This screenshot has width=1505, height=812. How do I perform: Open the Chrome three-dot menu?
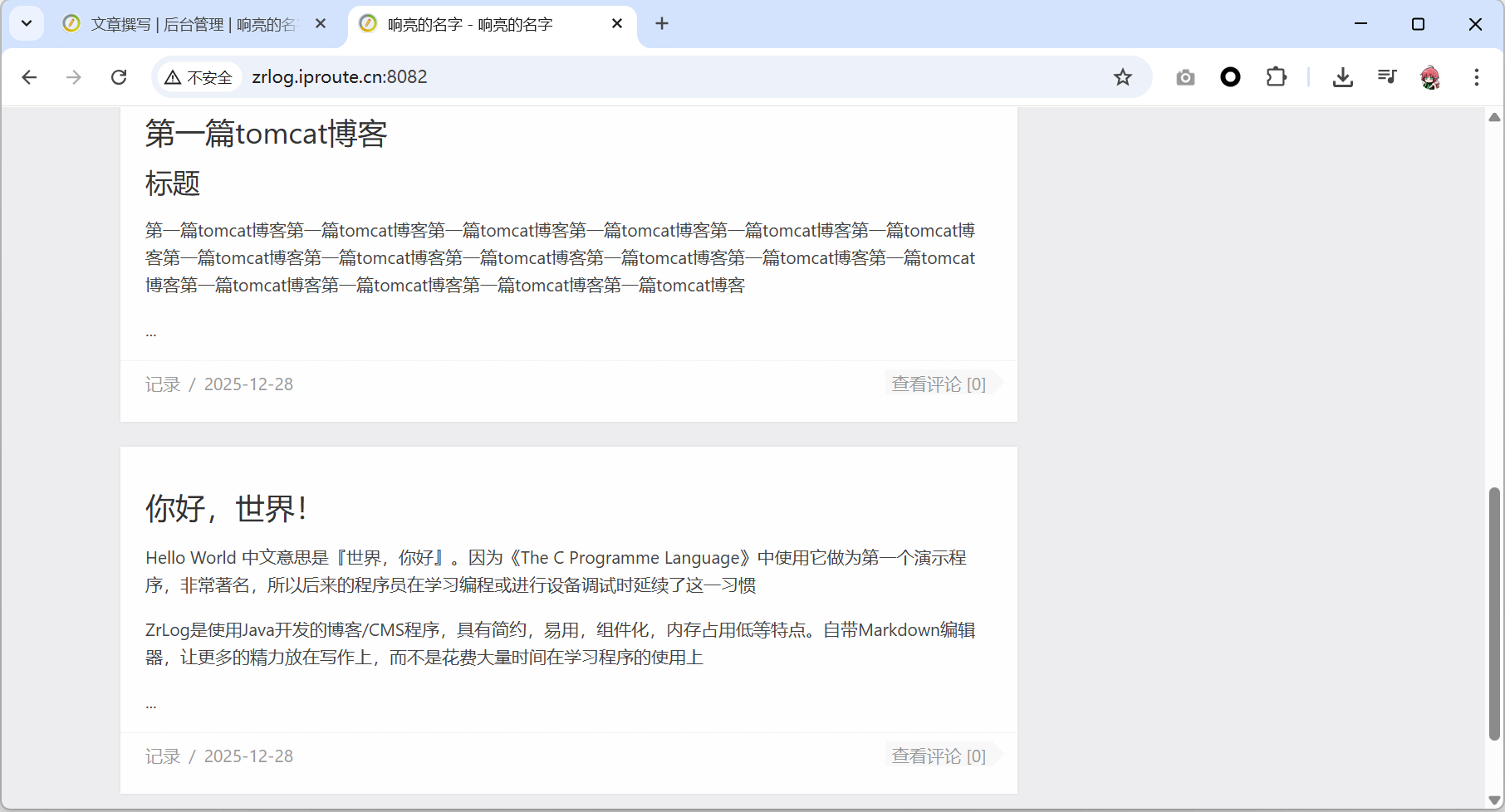(x=1476, y=77)
